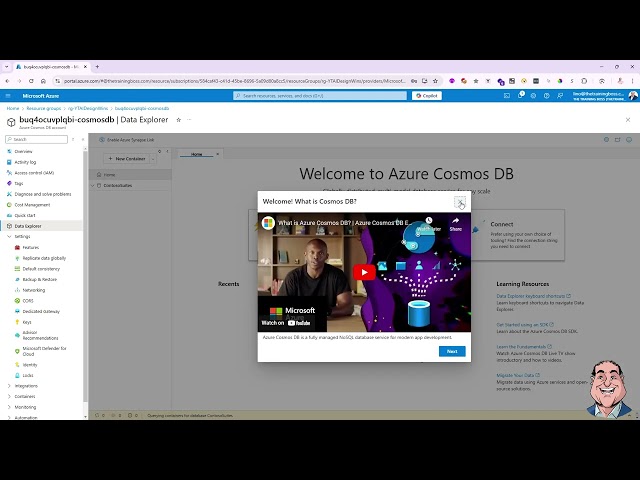Open Azure notifications bell
This screenshot has width=640, height=480.
pyautogui.click(x=520, y=95)
